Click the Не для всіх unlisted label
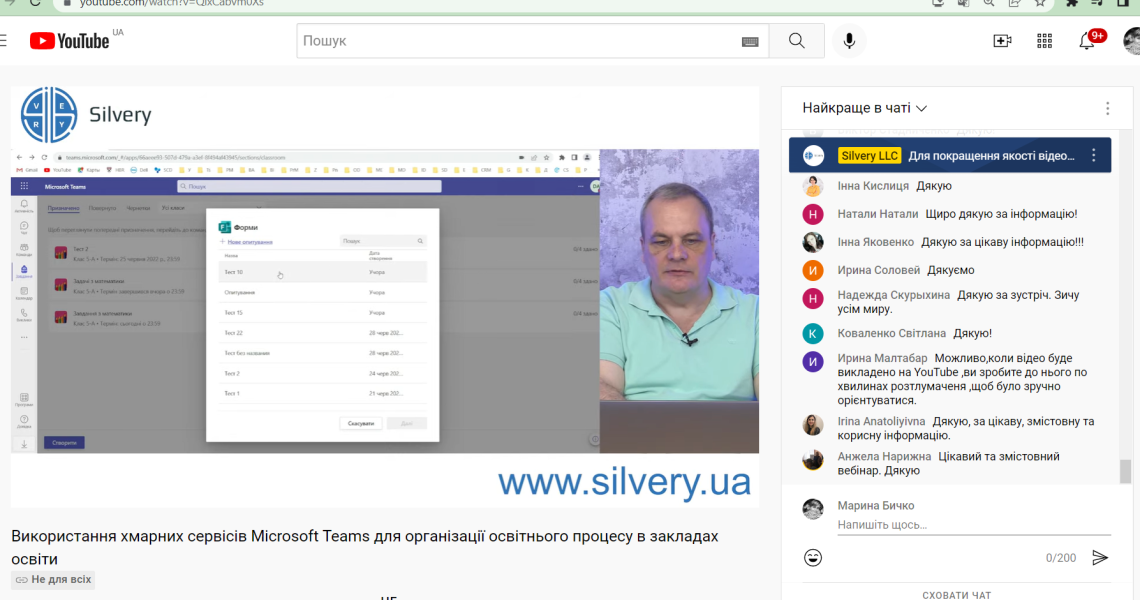 click(53, 580)
